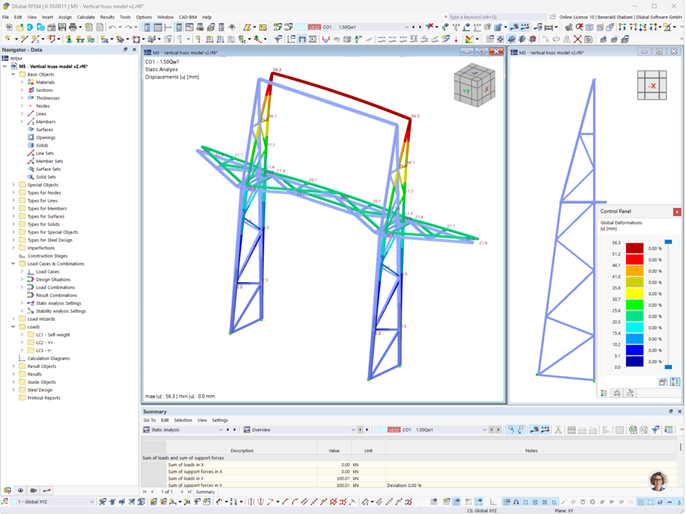
Task: Open the Calculate menu
Action: coord(86,17)
